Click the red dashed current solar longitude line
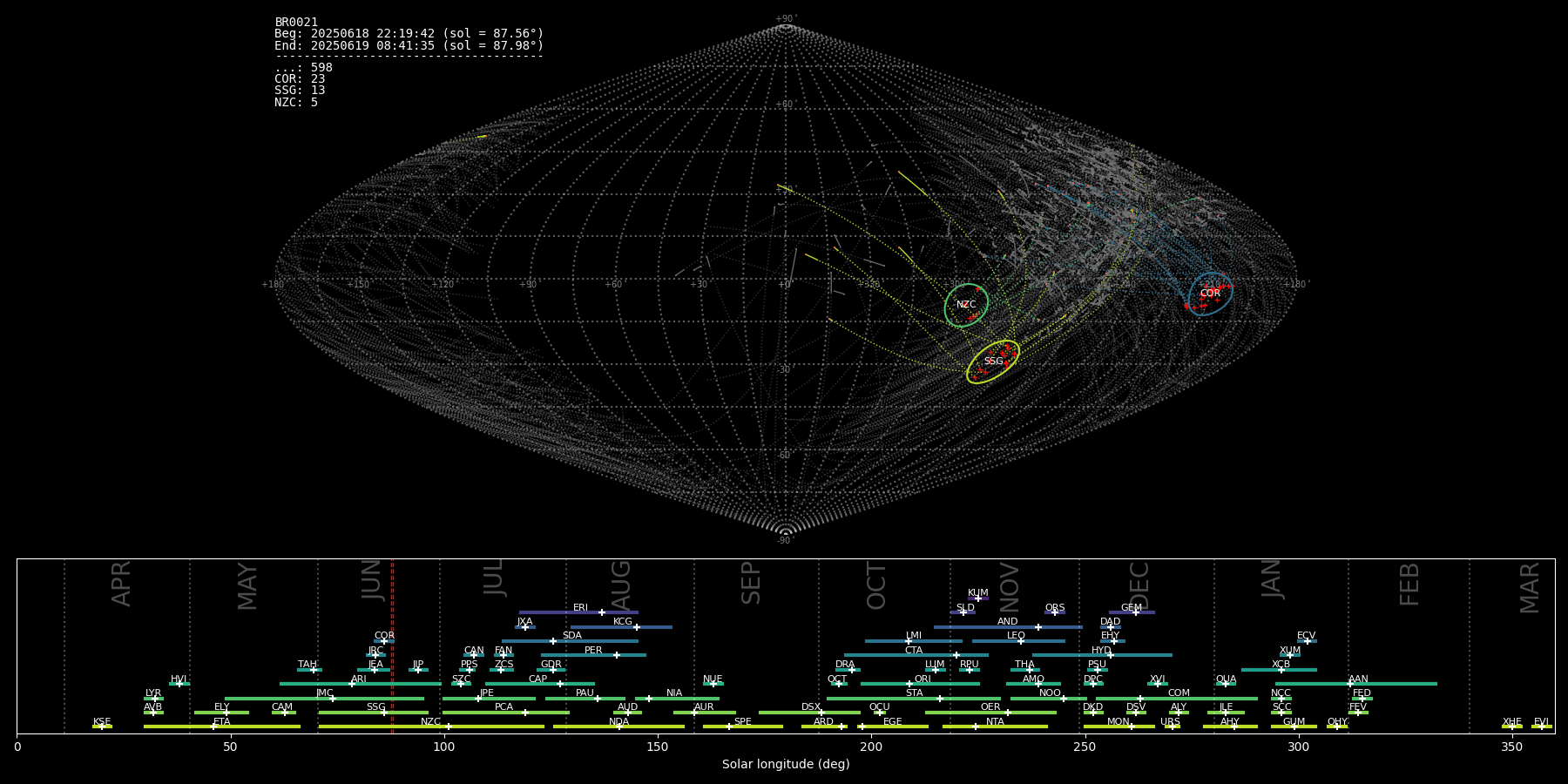The height and width of the screenshot is (784, 1568). tap(392, 645)
